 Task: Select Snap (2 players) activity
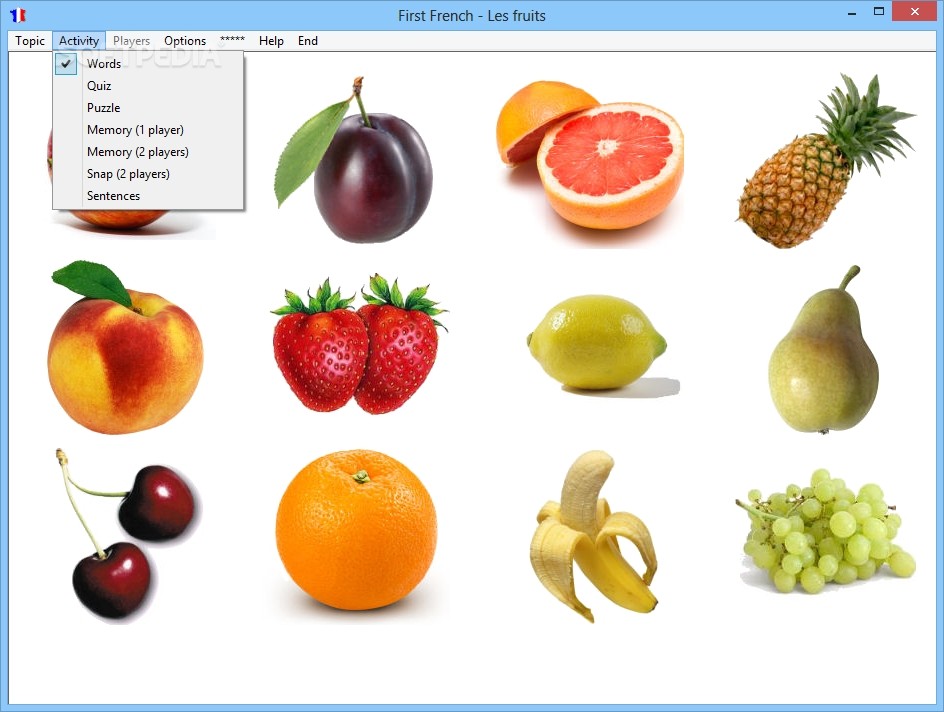point(148,174)
